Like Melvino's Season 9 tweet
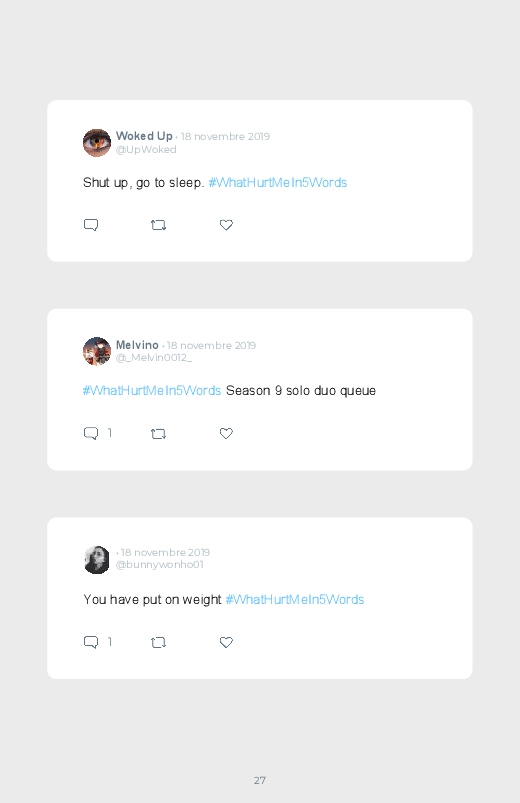 (x=226, y=433)
